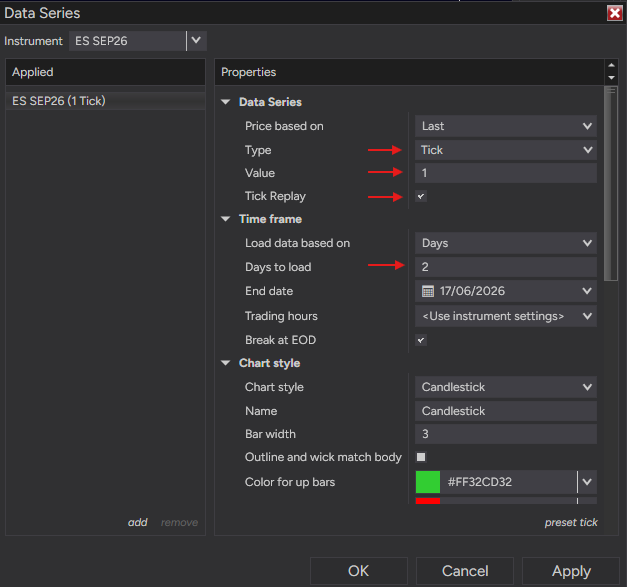627x587 pixels.
Task: Open the End date calendar icon
Action: tap(428, 291)
